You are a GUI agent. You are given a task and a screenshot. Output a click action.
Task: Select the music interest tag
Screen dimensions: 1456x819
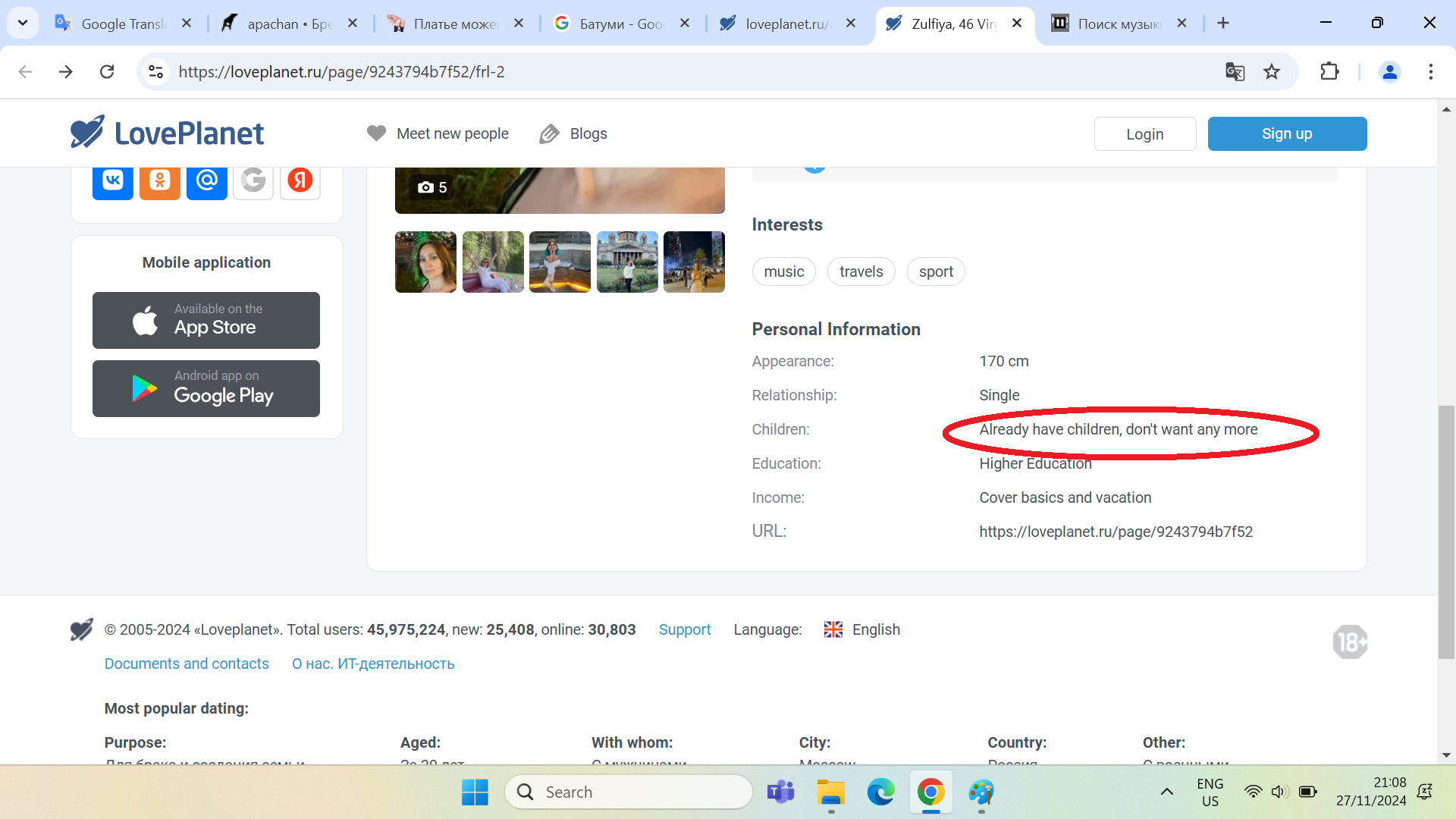(x=783, y=271)
